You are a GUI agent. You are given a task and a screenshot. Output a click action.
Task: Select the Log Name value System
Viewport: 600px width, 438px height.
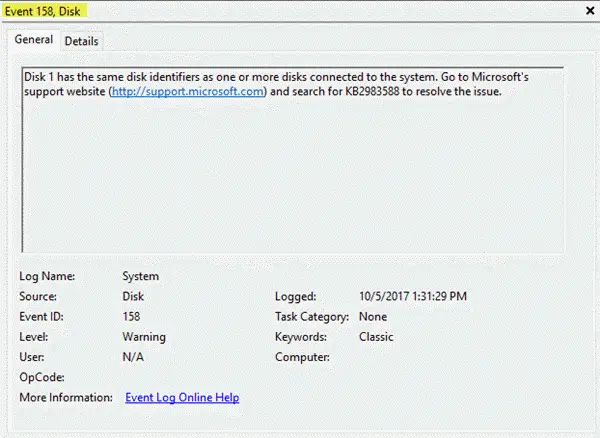[141, 276]
